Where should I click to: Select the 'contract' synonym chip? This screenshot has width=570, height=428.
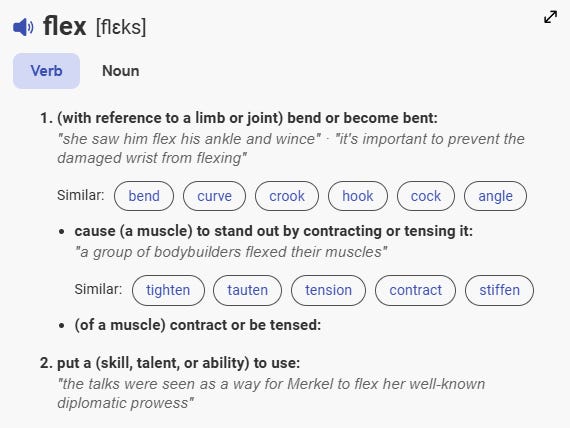coord(416,290)
